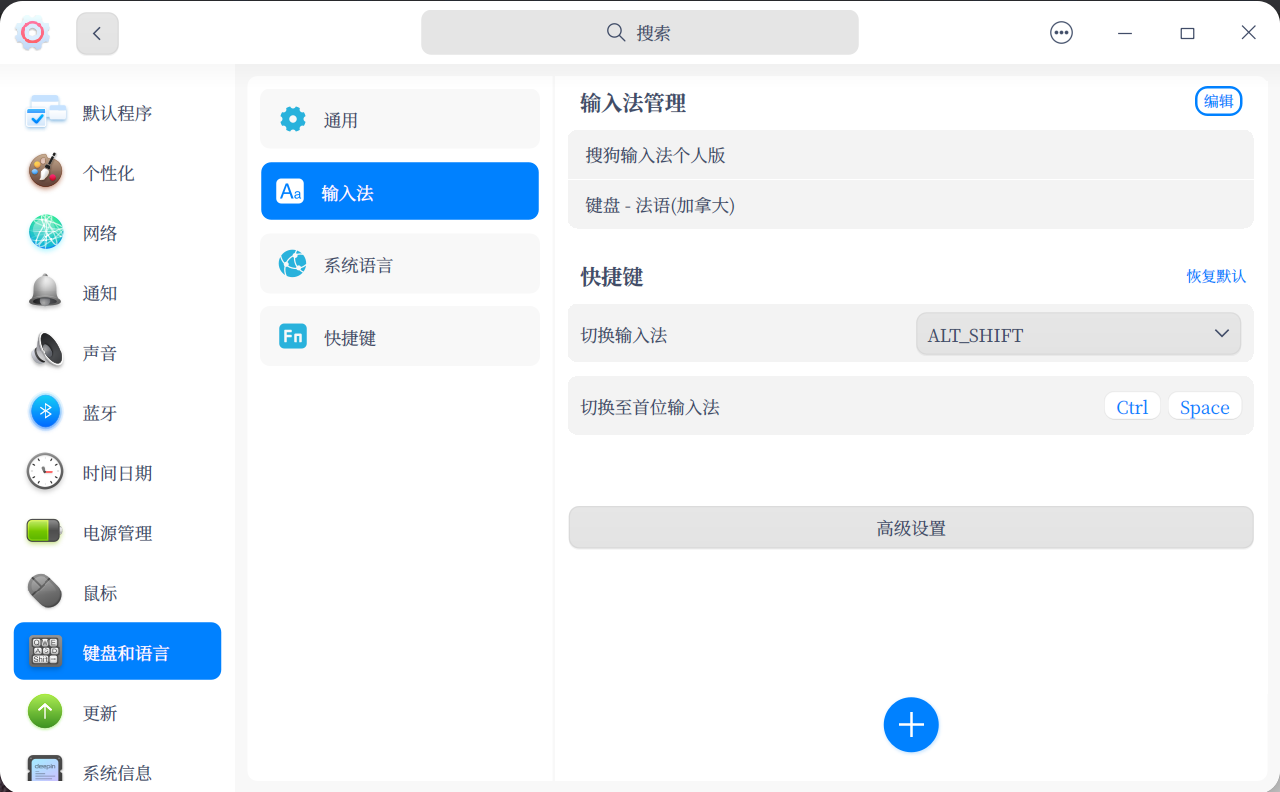1280x792 pixels.
Task: Click the 快捷键 section heading
Action: (612, 277)
